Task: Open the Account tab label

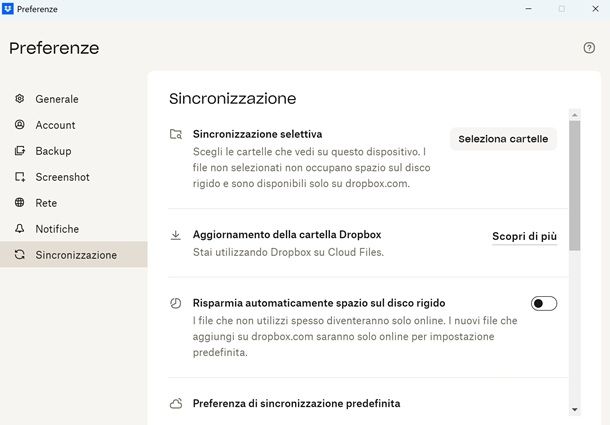Action: [x=55, y=125]
